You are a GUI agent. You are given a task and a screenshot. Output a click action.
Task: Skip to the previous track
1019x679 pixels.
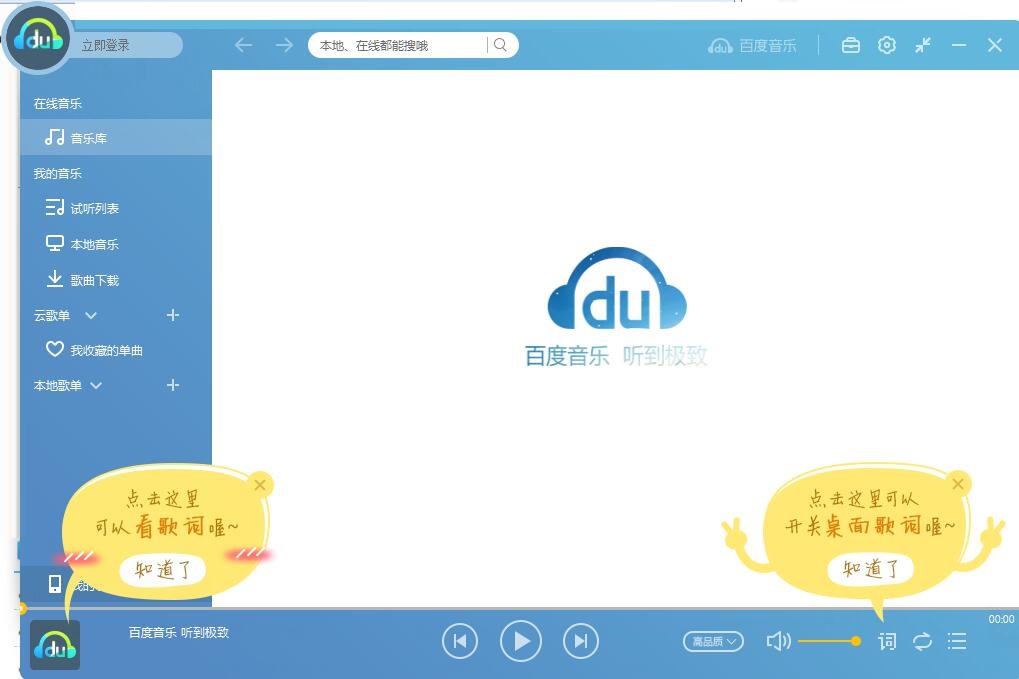point(460,641)
